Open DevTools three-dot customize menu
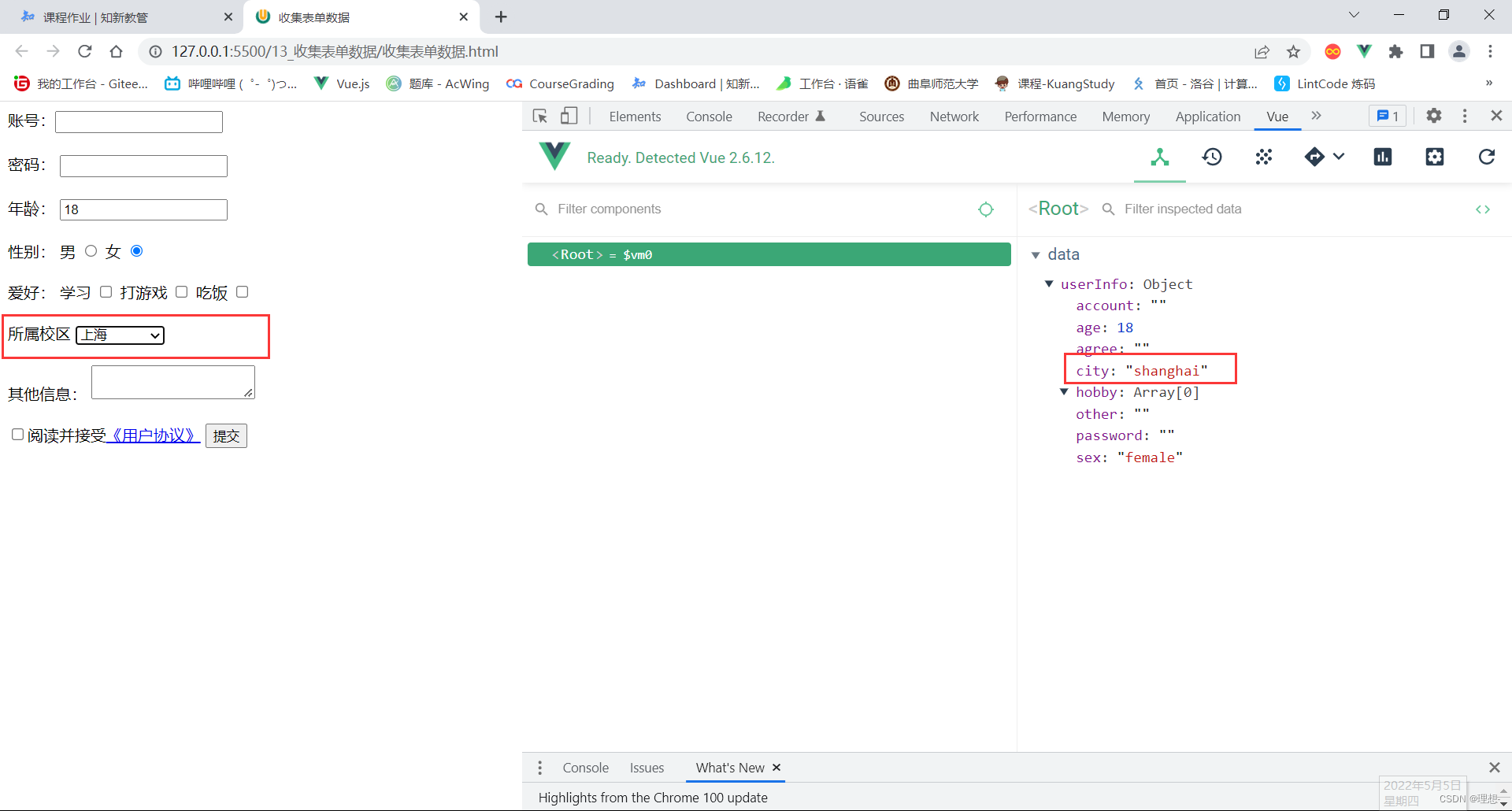 click(1465, 116)
